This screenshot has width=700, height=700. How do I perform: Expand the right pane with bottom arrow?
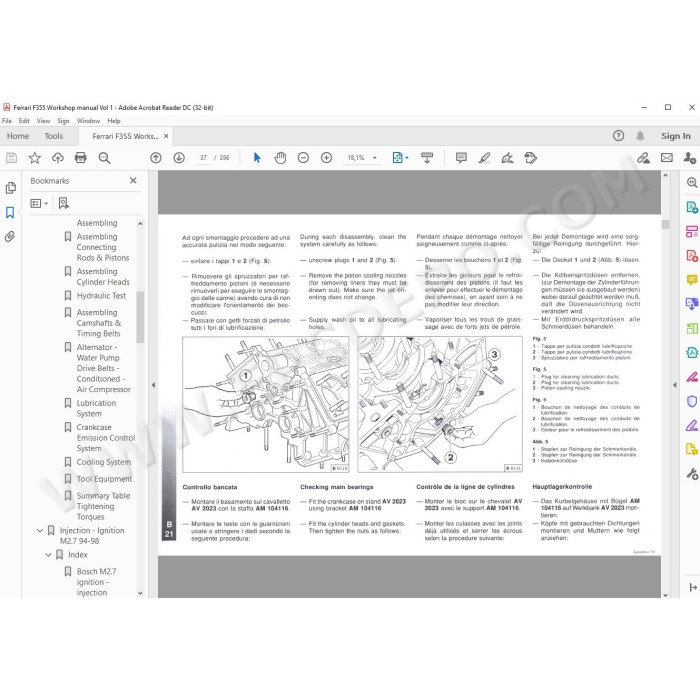coord(692,588)
